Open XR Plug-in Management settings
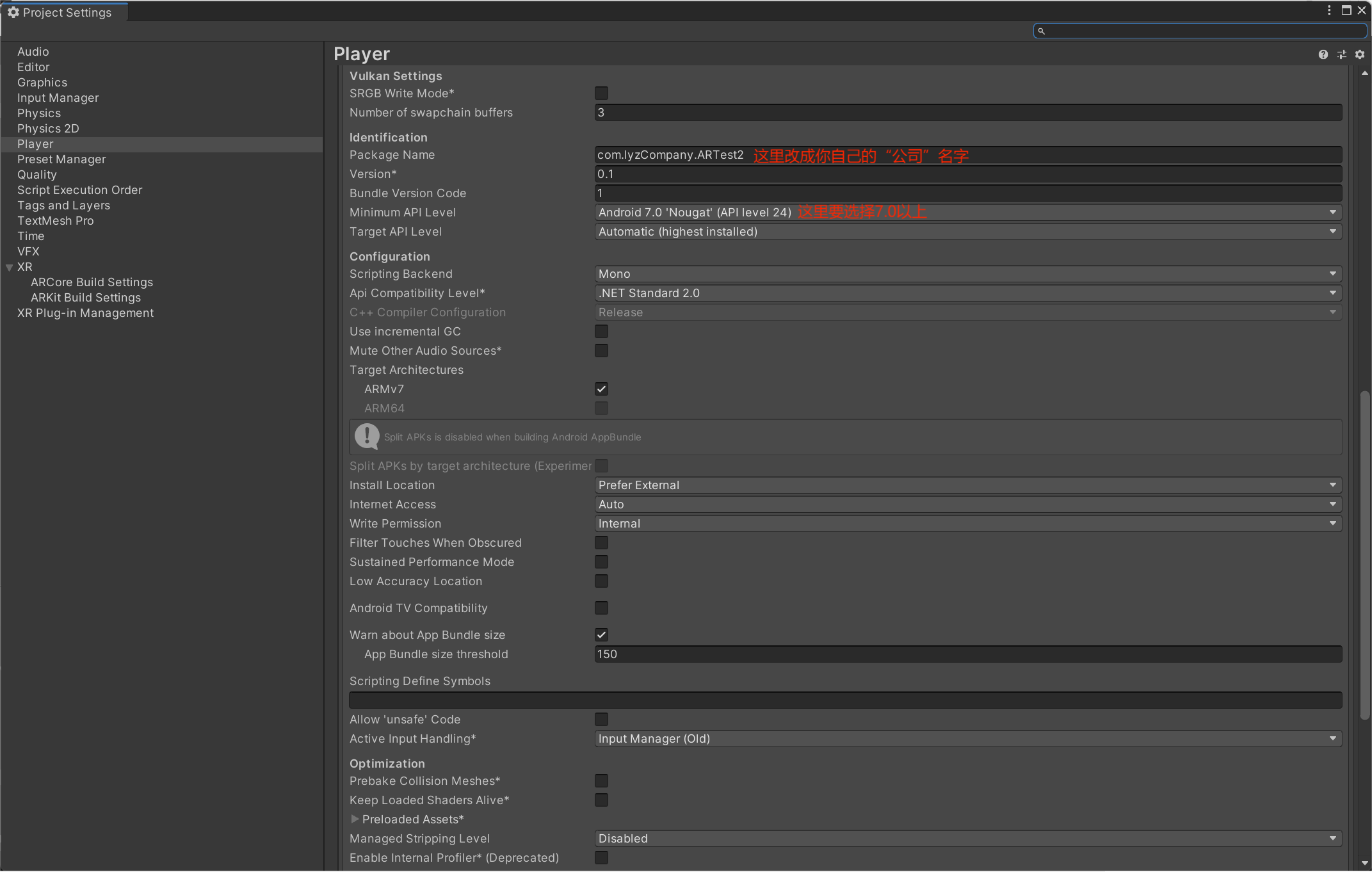 (85, 313)
